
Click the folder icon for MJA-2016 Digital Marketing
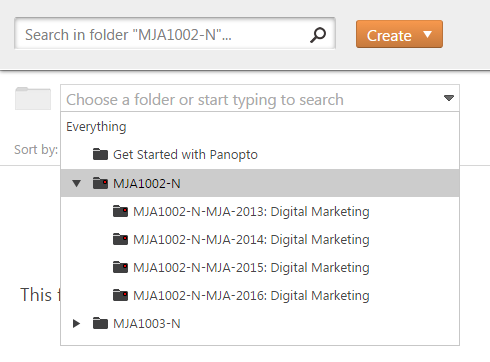(120, 295)
